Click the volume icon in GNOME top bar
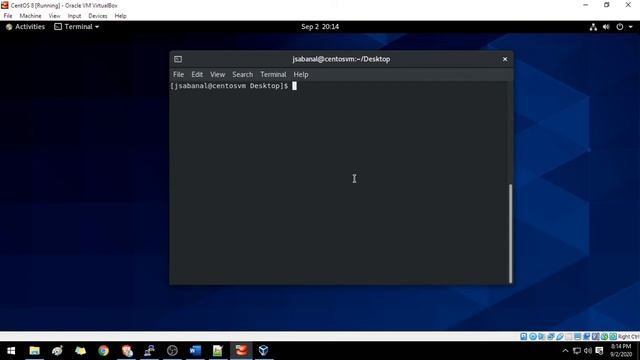This screenshot has width=640, height=360. click(x=606, y=27)
